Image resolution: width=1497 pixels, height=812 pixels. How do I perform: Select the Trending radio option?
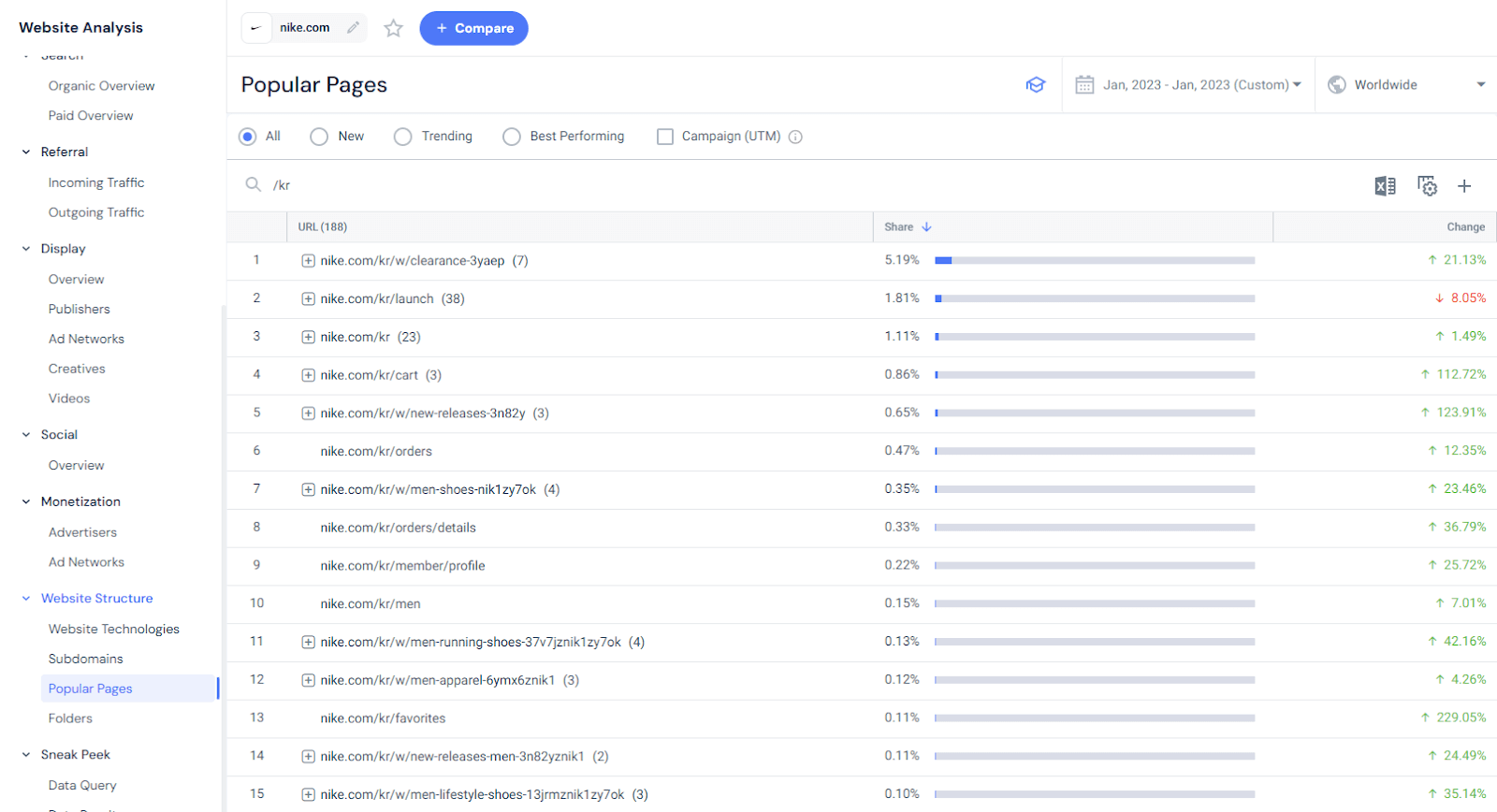click(x=402, y=137)
